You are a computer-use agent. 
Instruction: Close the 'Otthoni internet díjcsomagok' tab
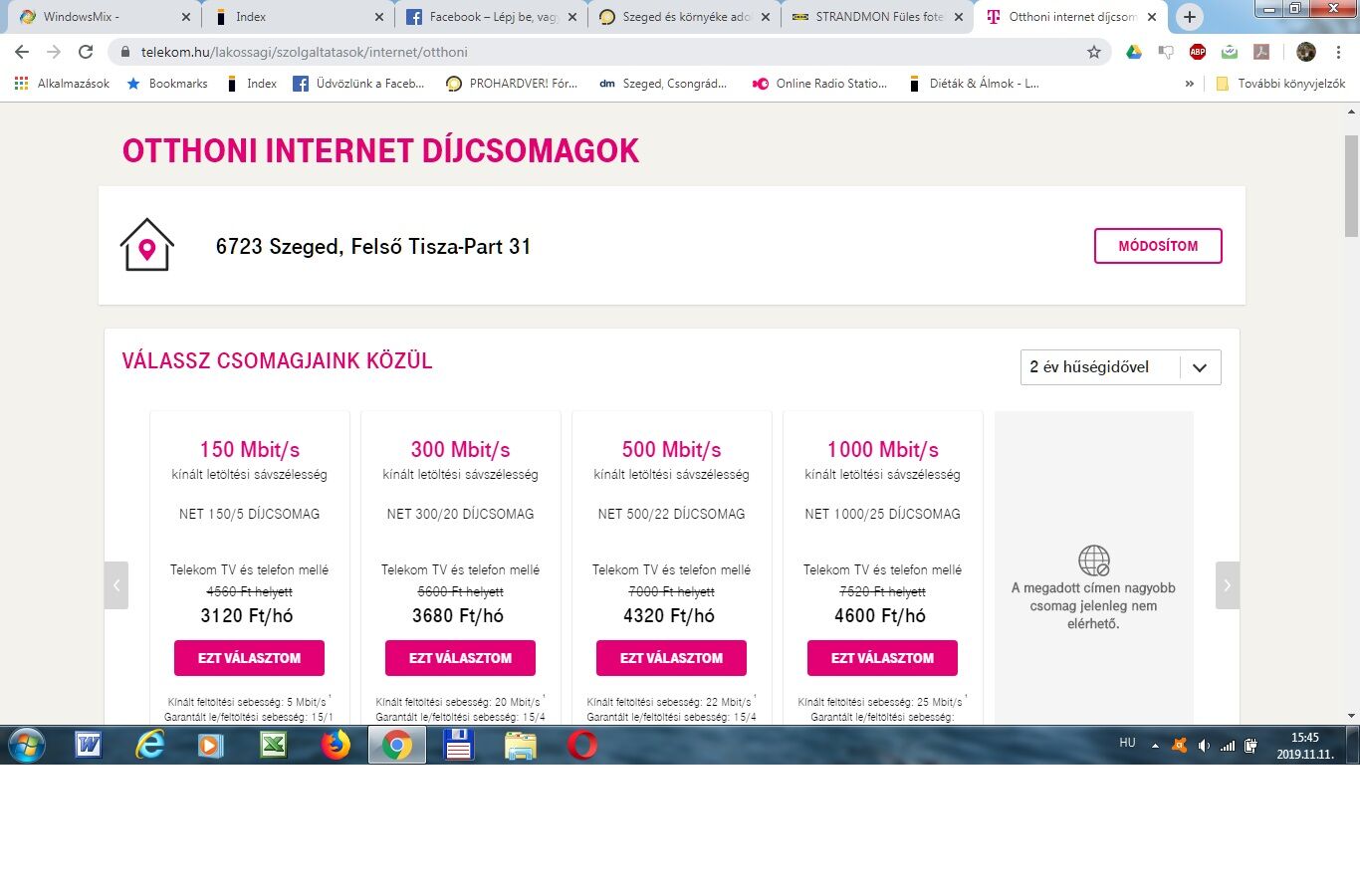click(x=1152, y=17)
